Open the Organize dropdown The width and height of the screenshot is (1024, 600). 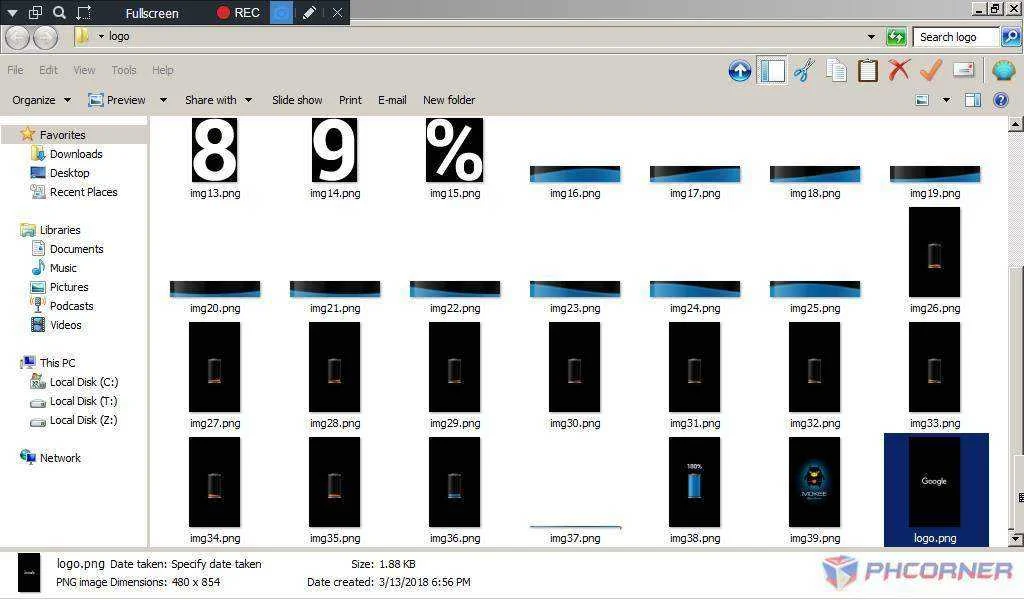click(41, 100)
